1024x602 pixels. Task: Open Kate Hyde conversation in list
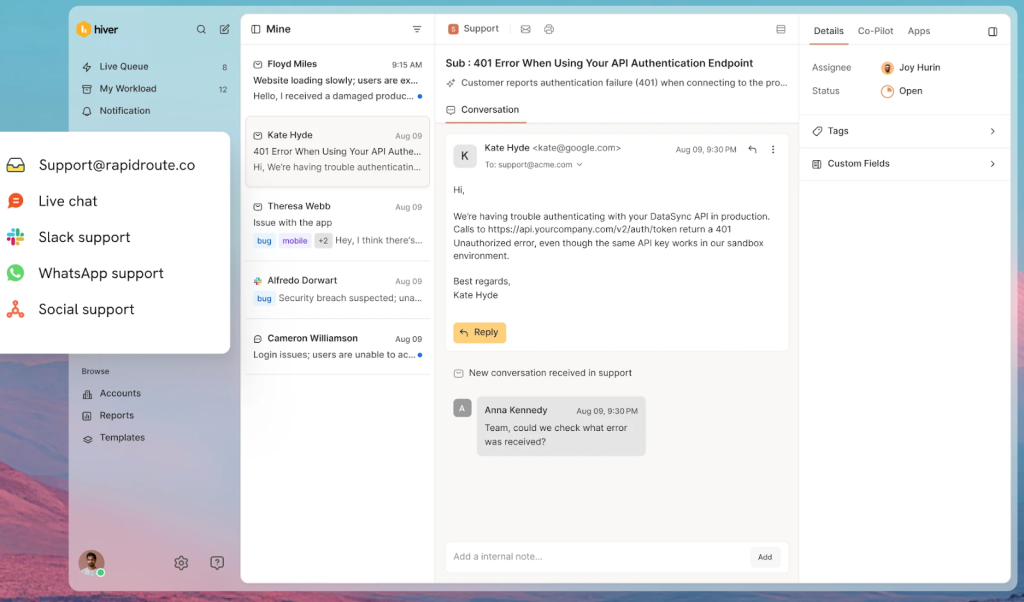(x=338, y=151)
